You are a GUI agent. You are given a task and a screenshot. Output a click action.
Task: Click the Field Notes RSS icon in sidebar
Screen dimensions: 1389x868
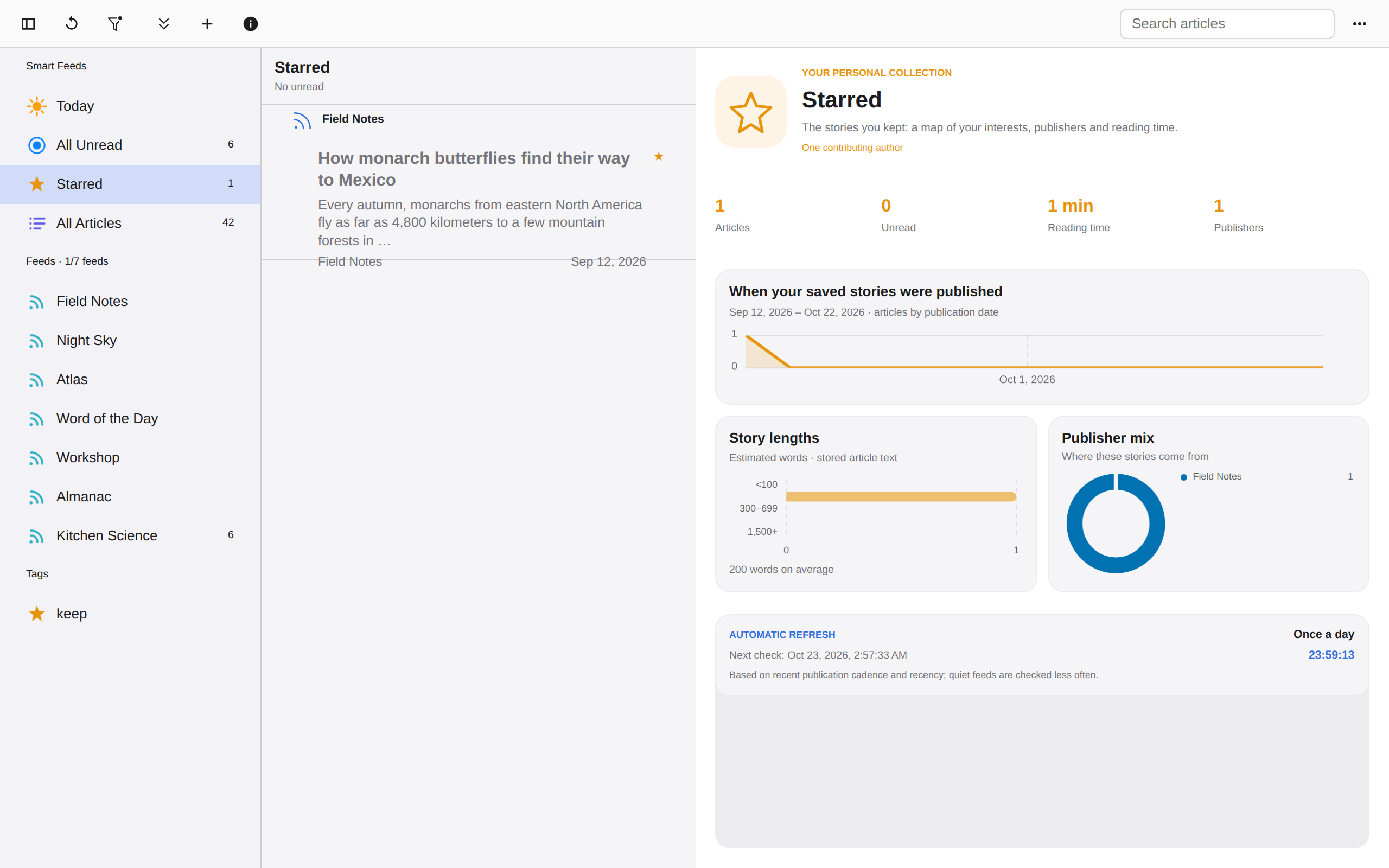pos(37,302)
